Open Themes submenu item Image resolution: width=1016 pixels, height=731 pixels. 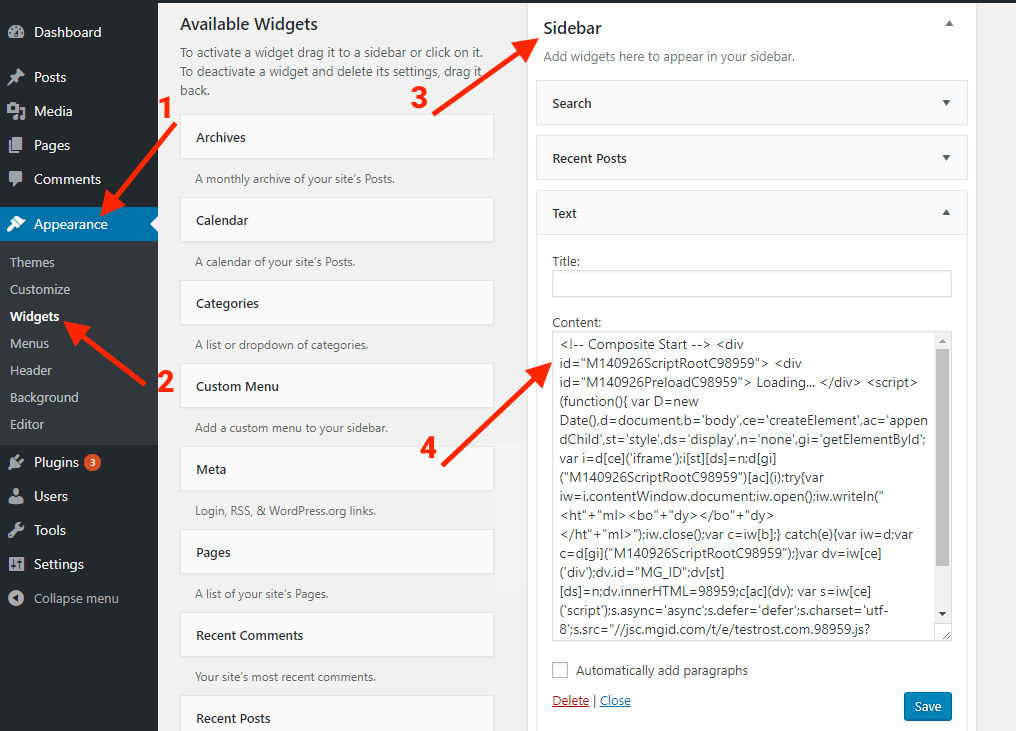point(32,262)
